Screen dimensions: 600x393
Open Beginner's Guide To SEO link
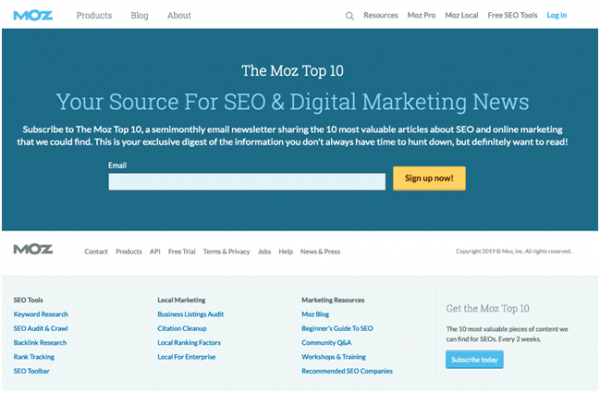[337, 328]
